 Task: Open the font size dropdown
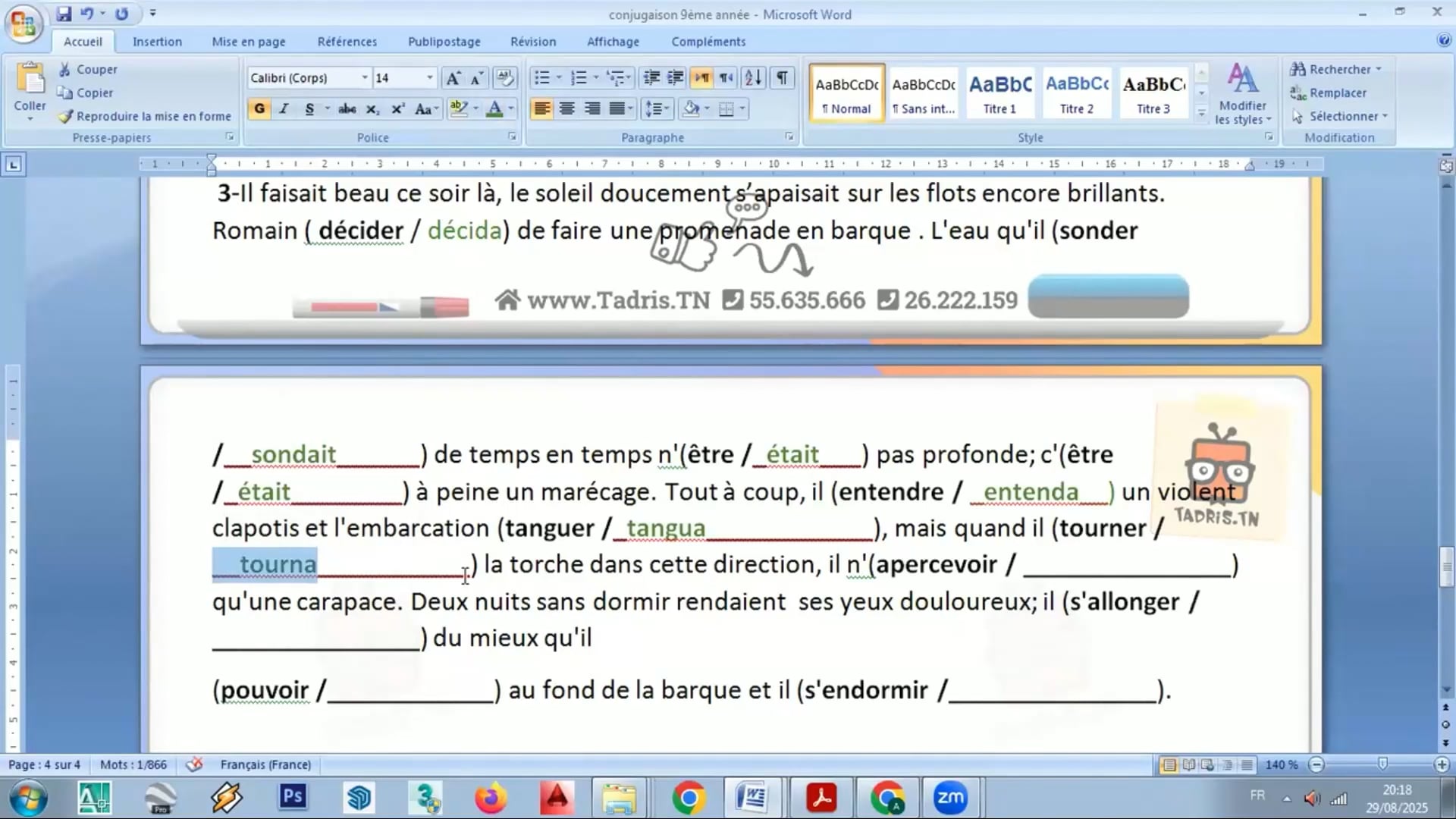[x=429, y=77]
